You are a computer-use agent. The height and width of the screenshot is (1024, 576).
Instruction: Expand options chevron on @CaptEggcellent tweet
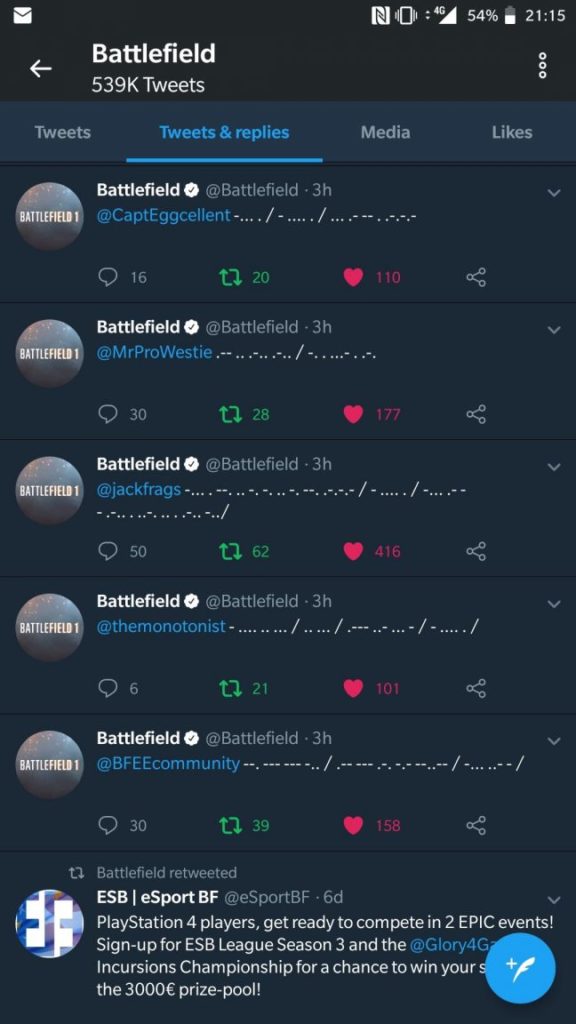coord(554,193)
